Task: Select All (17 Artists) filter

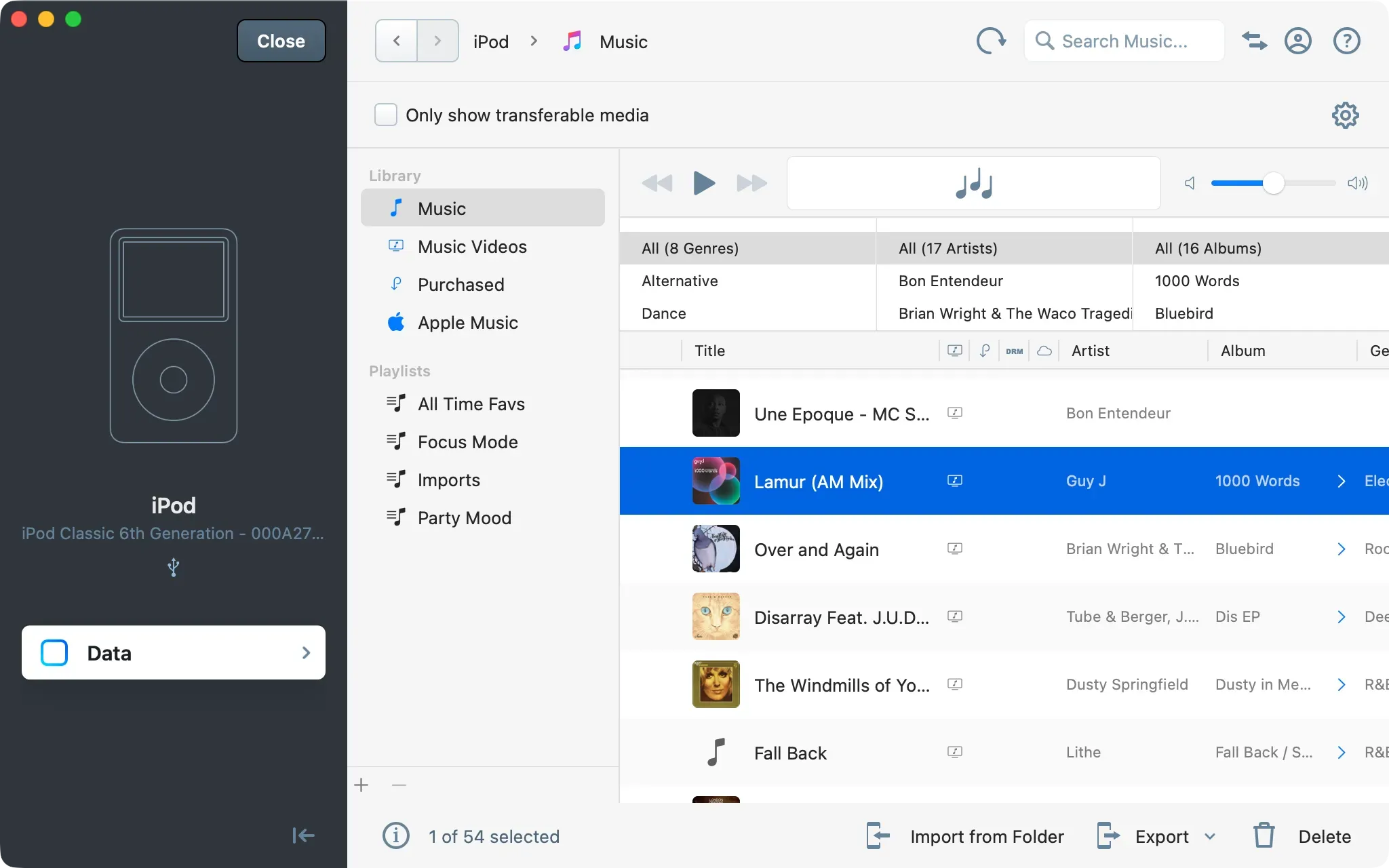Action: pyautogui.click(x=1004, y=248)
